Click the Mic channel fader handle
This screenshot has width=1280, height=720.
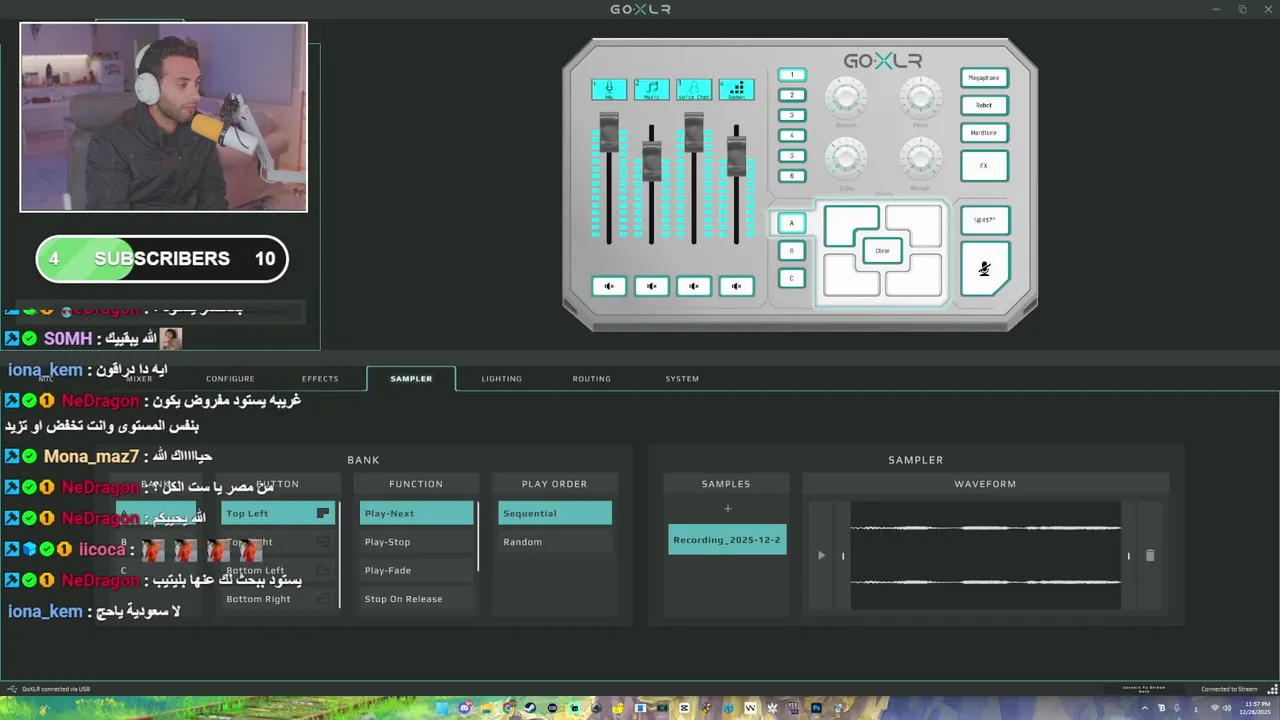(609, 132)
